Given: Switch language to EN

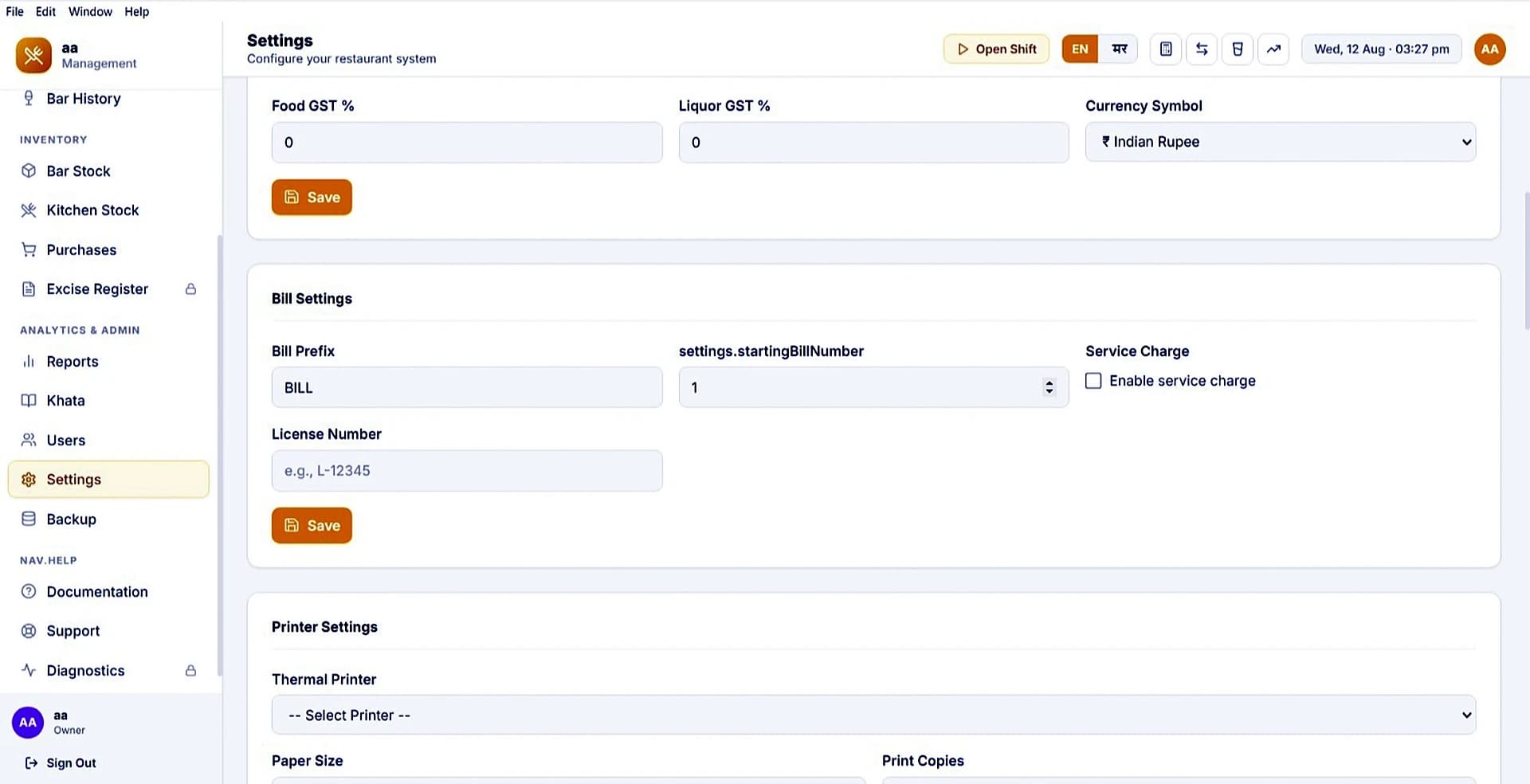Looking at the screenshot, I should pos(1080,49).
